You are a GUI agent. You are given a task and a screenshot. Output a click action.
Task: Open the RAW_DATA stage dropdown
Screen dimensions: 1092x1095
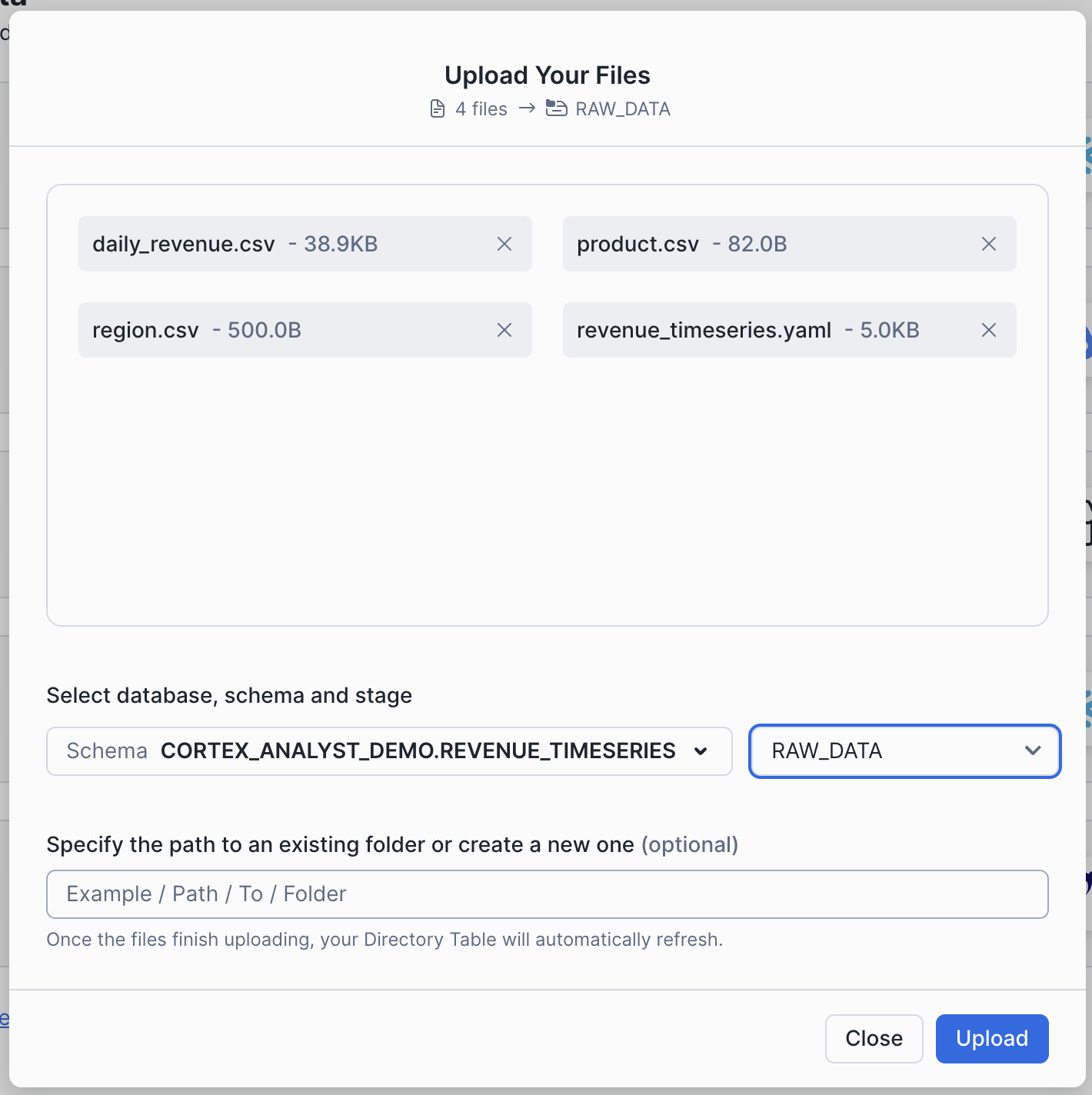[904, 751]
